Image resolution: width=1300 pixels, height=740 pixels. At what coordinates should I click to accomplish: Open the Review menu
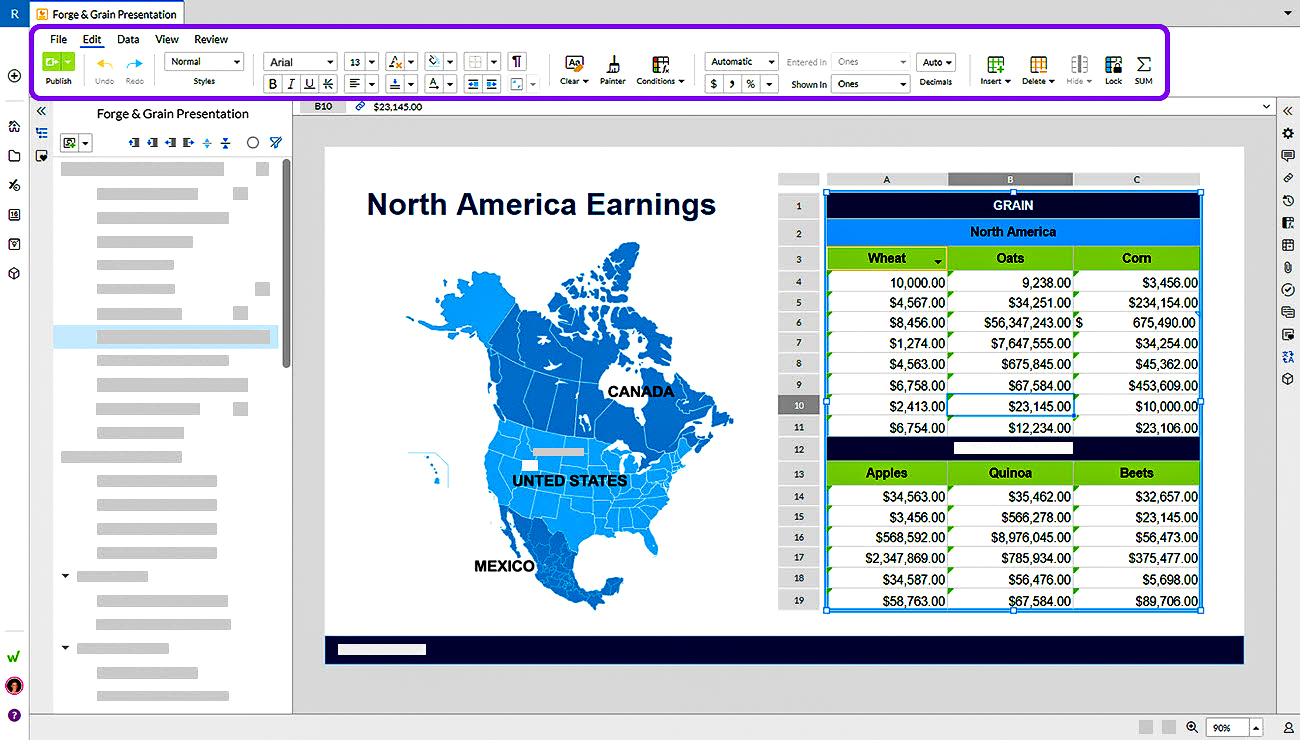[211, 39]
